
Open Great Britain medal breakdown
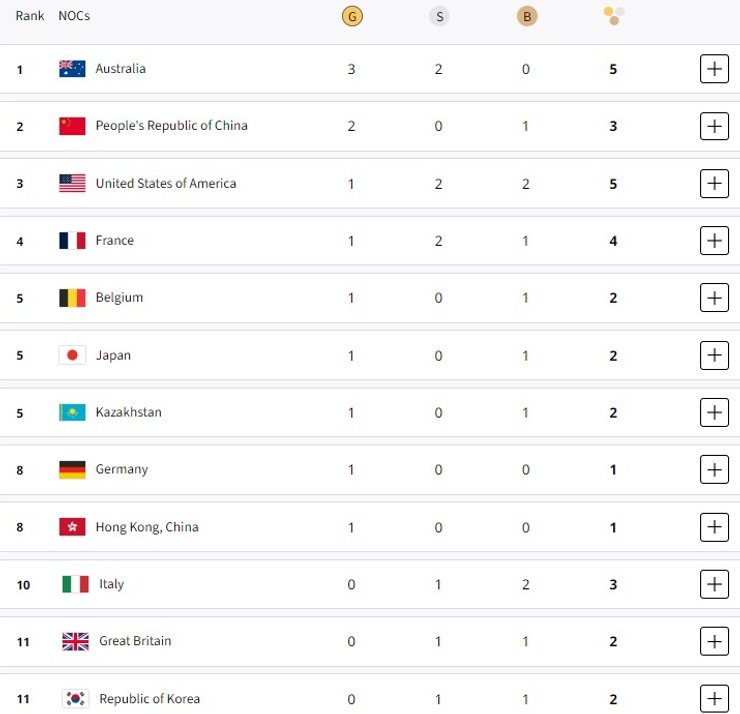(x=714, y=641)
